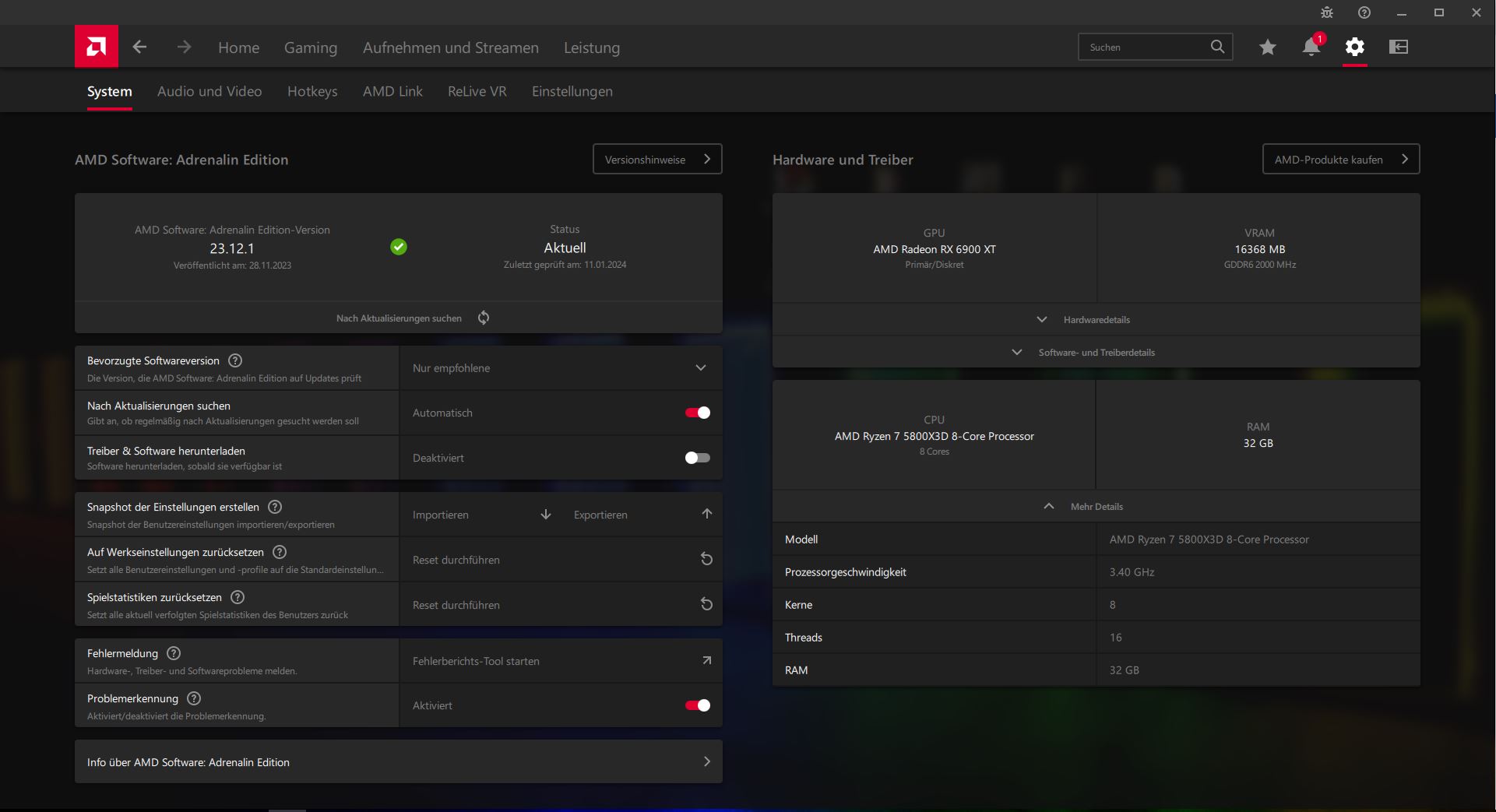Screen dimensions: 1496x812
Task: Open settings gear icon
Action: 1355,47
